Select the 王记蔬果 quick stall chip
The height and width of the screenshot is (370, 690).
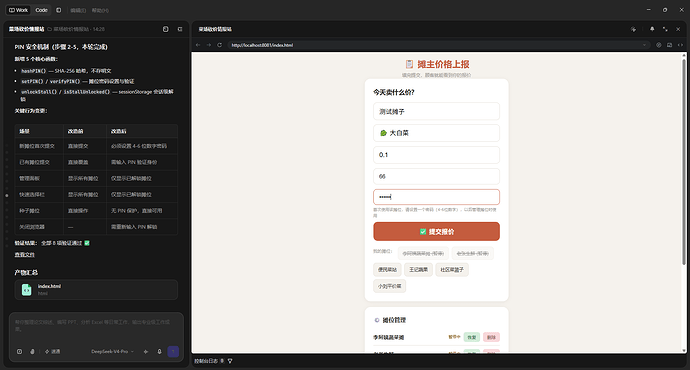418,270
